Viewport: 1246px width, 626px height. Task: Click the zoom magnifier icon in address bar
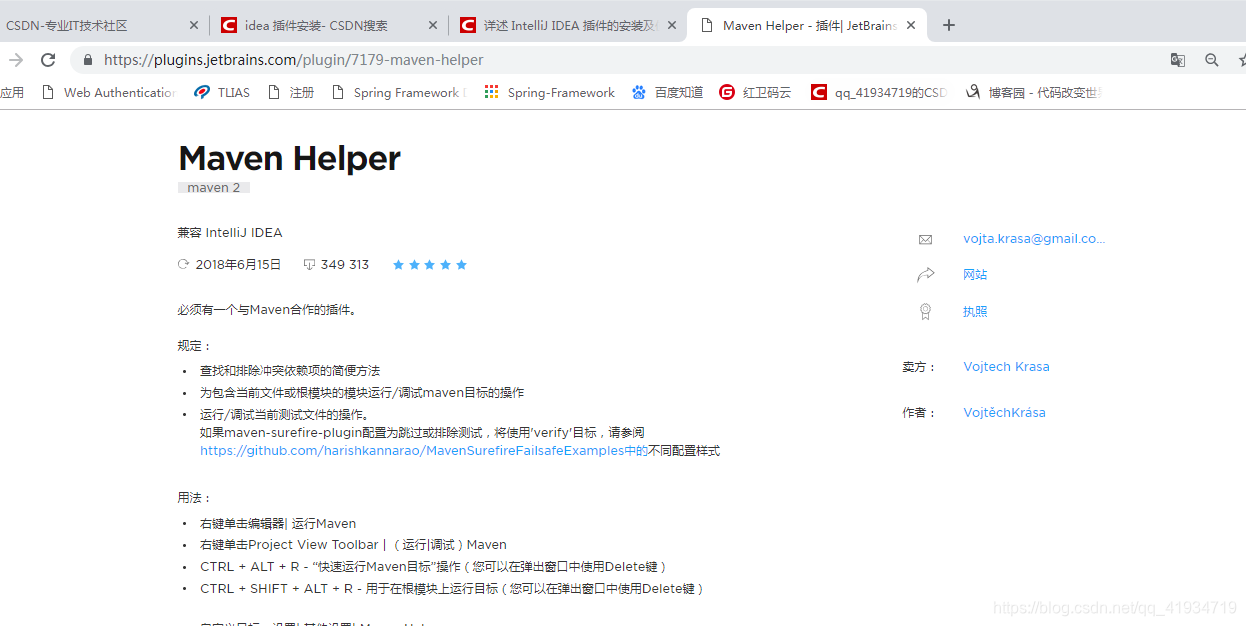pos(1212,60)
